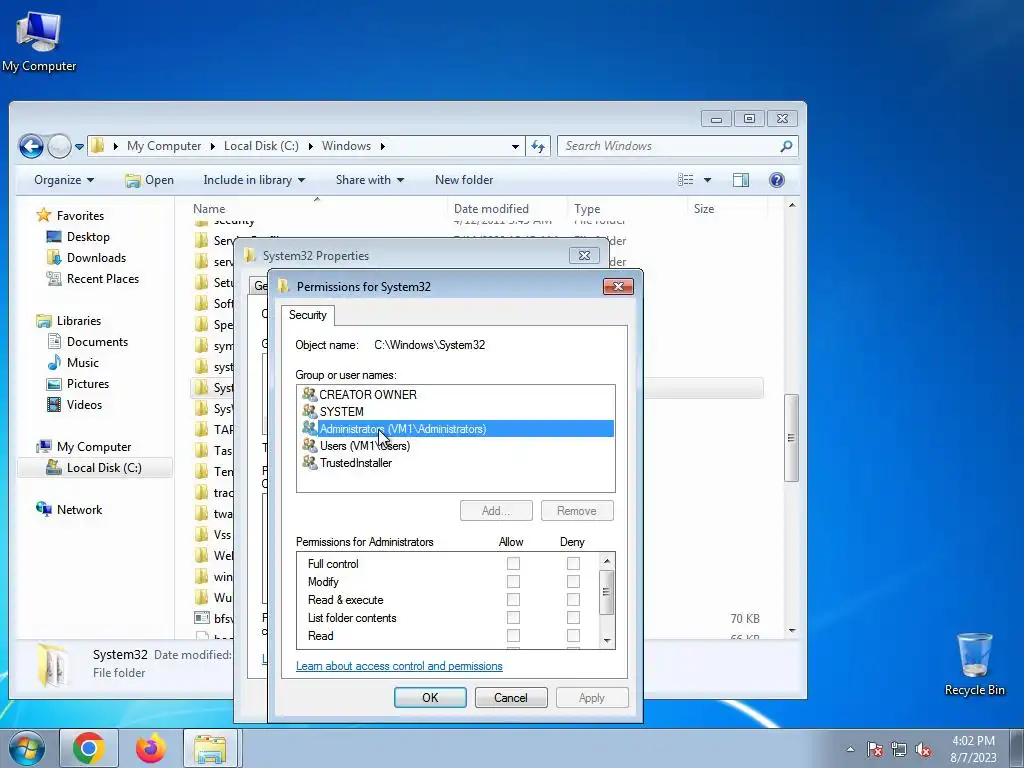Image resolution: width=1024 pixels, height=768 pixels.
Task: Click the muted volume tray icon
Action: tap(923, 750)
